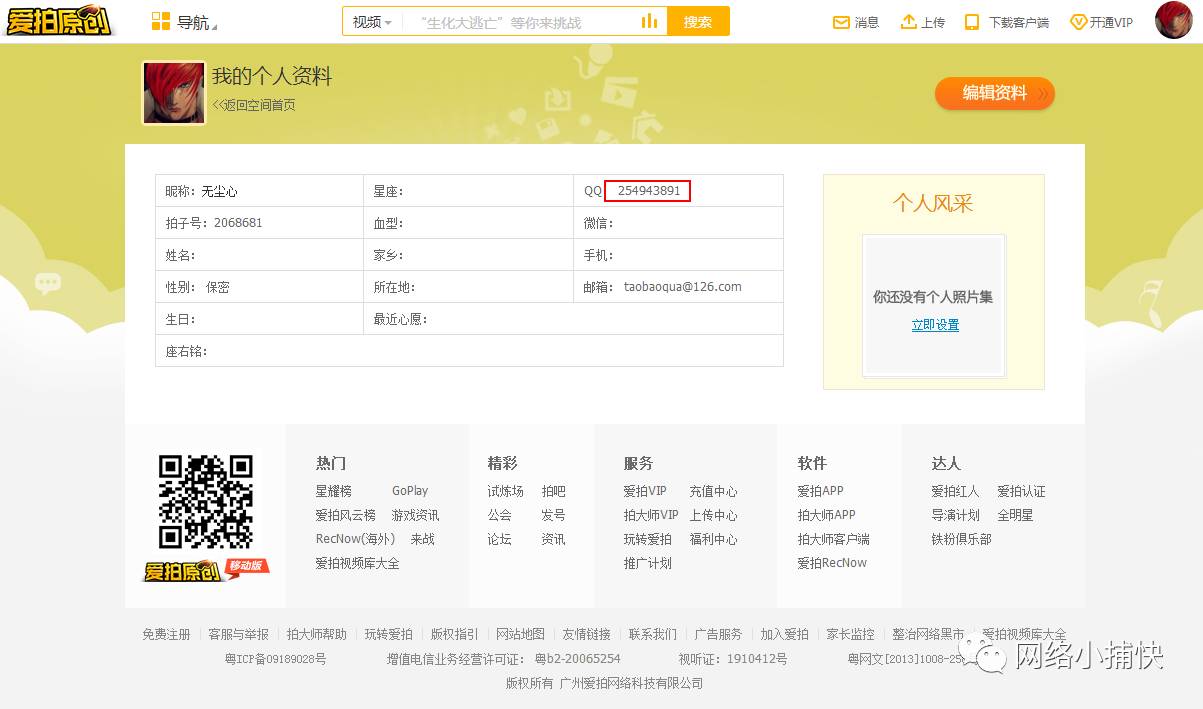Open 玩转爱拍 under 服务

(648, 539)
